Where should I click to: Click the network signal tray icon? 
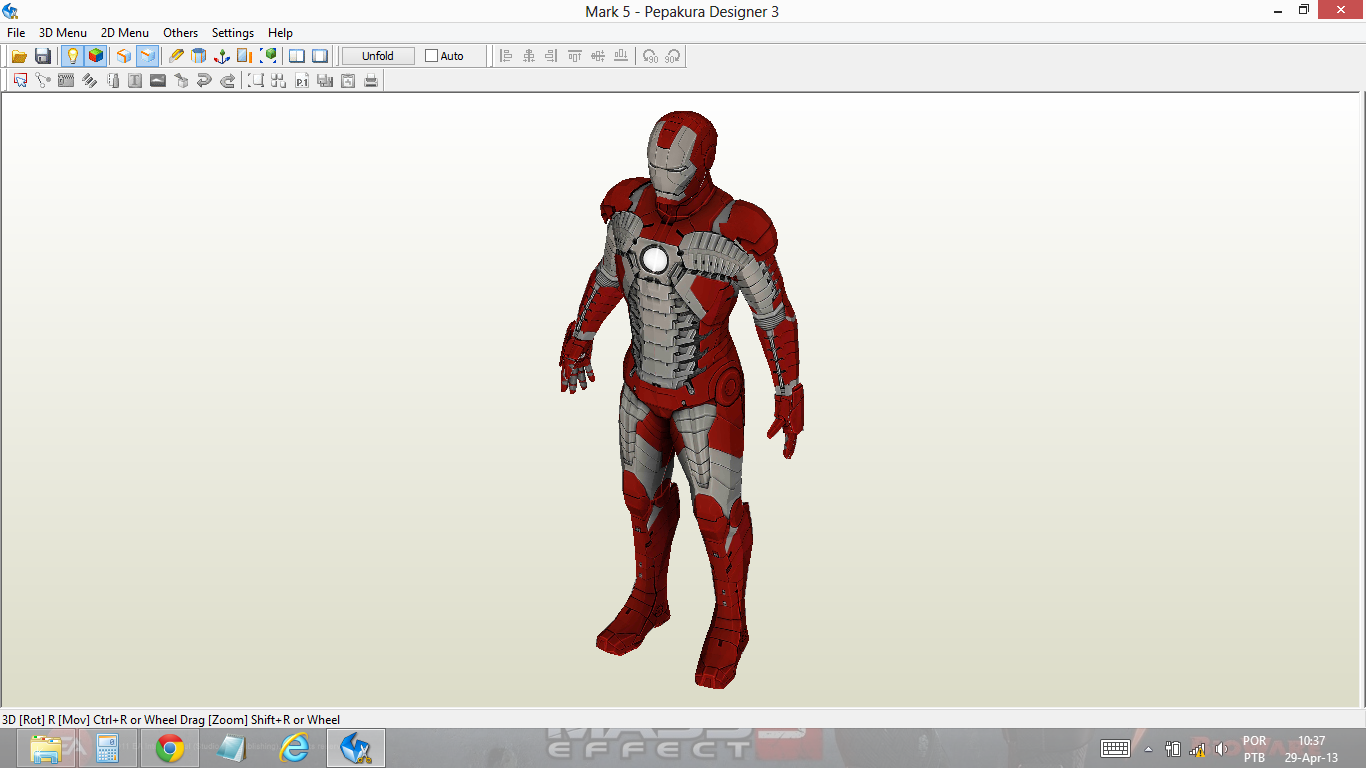tap(1197, 749)
